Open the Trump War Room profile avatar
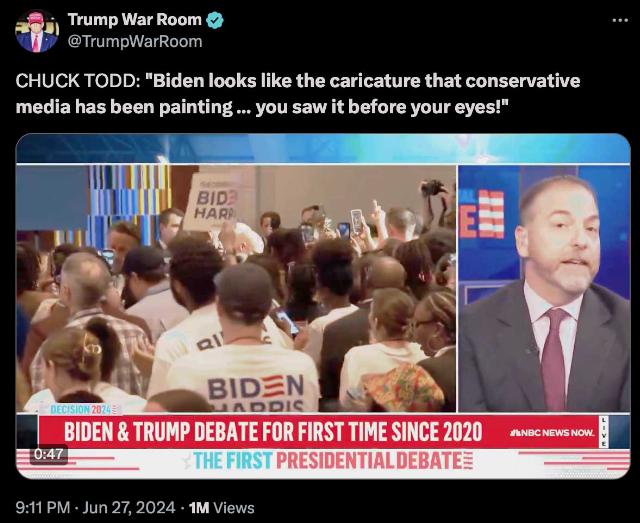This screenshot has height=523, width=640. 37,31
